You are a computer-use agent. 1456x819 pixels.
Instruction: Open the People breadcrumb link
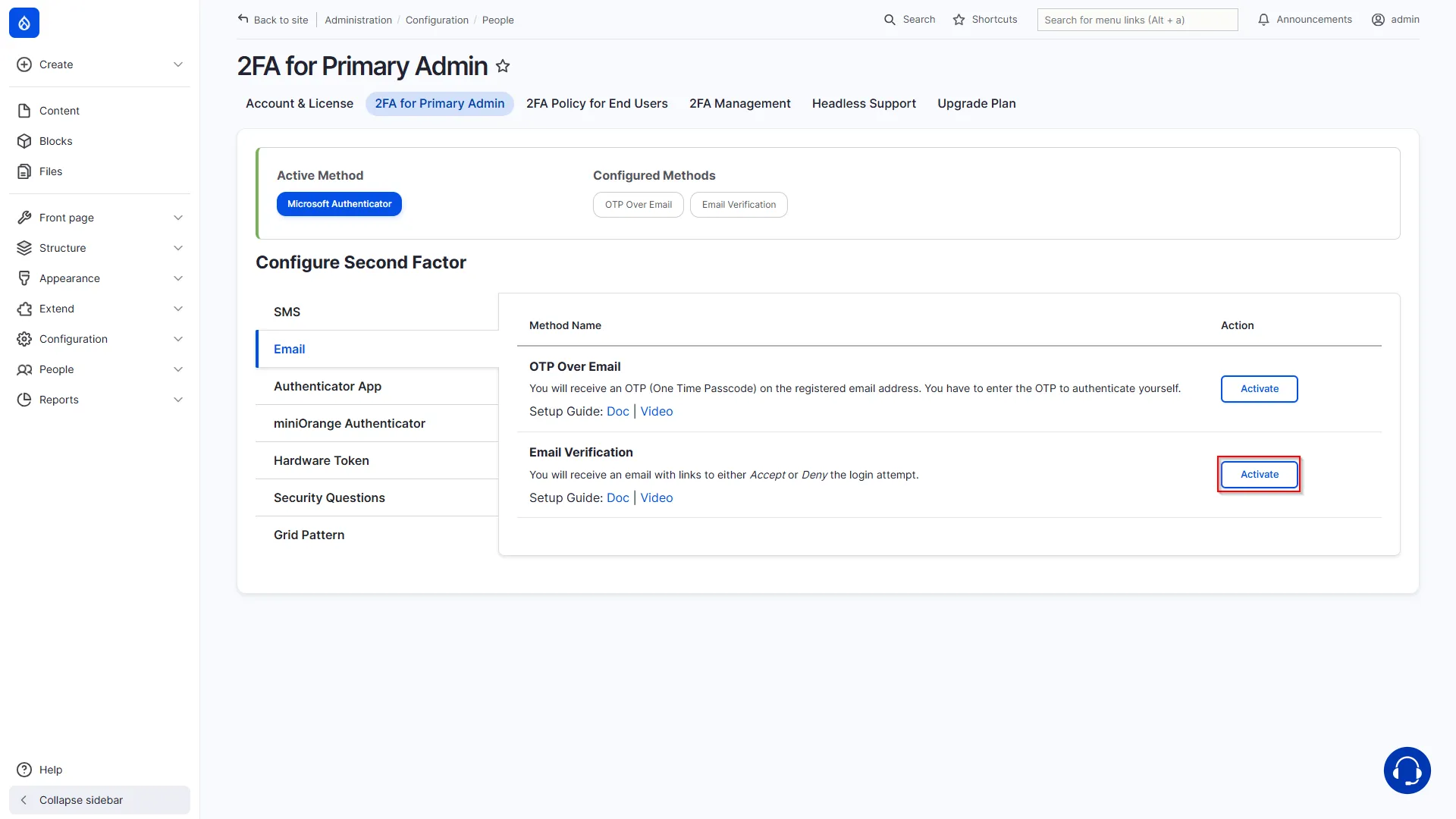(497, 20)
